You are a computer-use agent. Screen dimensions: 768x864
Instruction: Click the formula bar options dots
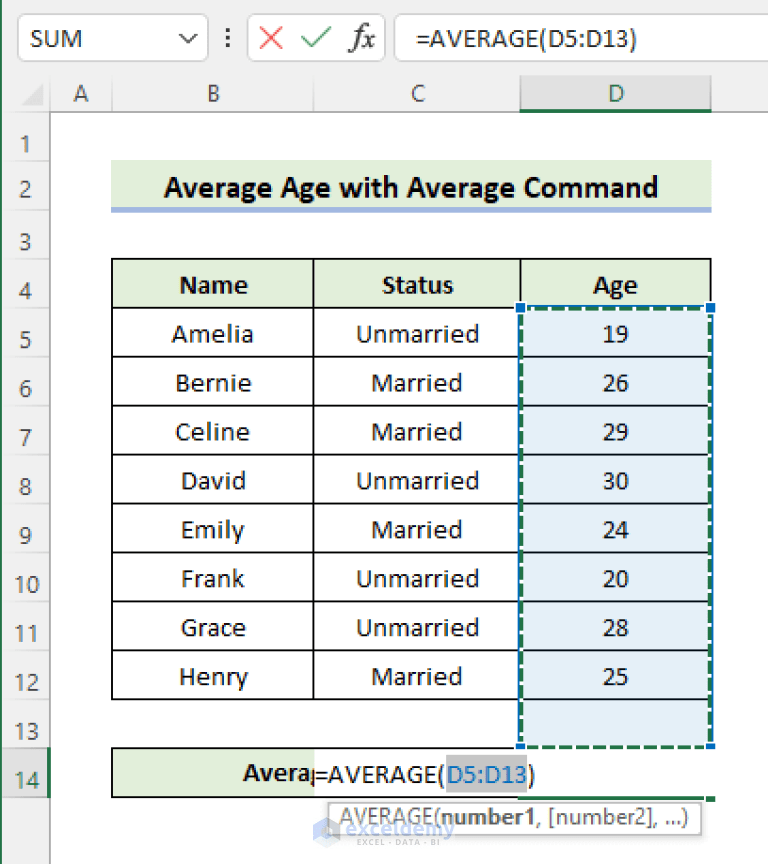228,39
